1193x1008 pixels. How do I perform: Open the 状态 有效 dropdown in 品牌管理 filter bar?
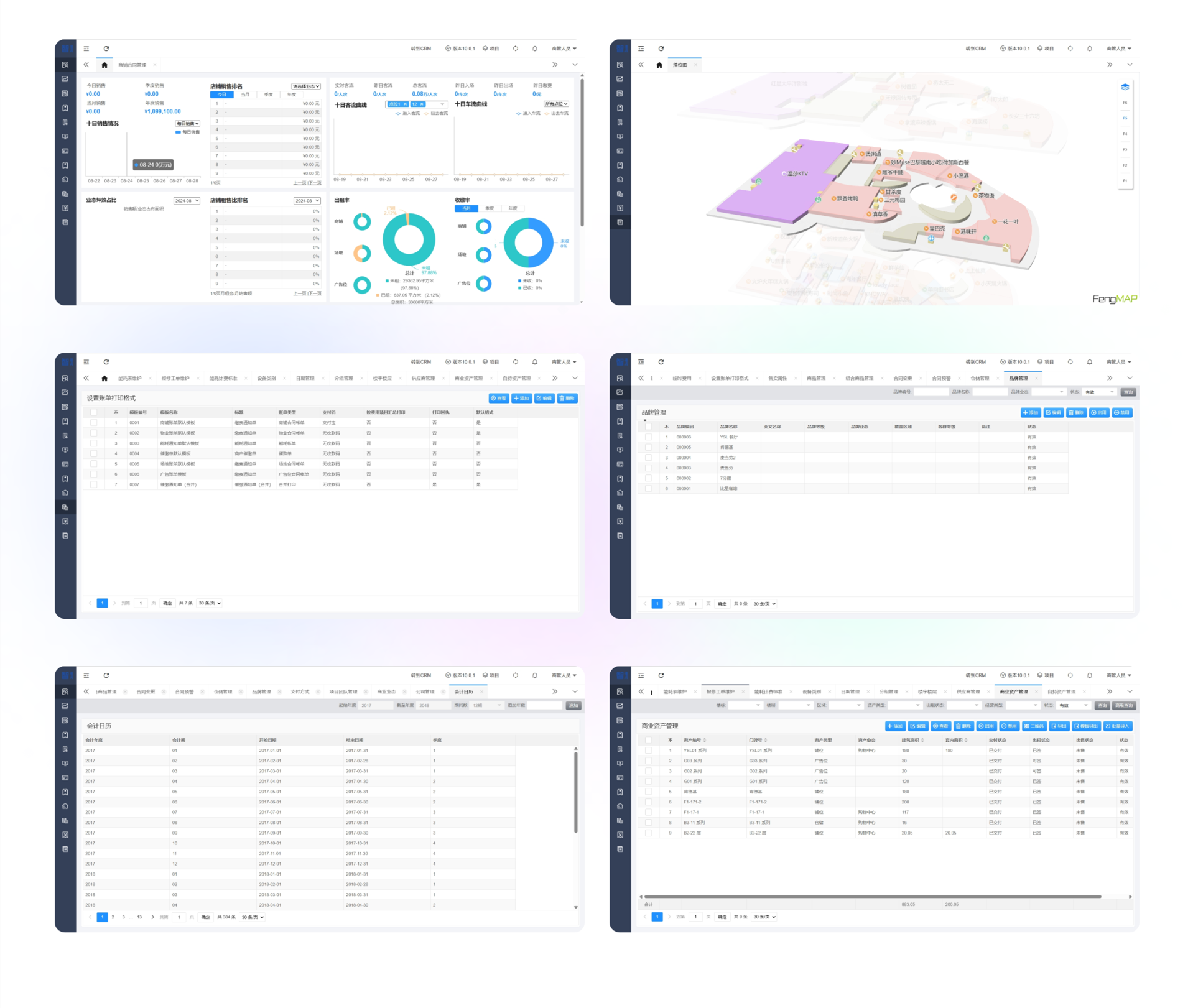[1098, 392]
